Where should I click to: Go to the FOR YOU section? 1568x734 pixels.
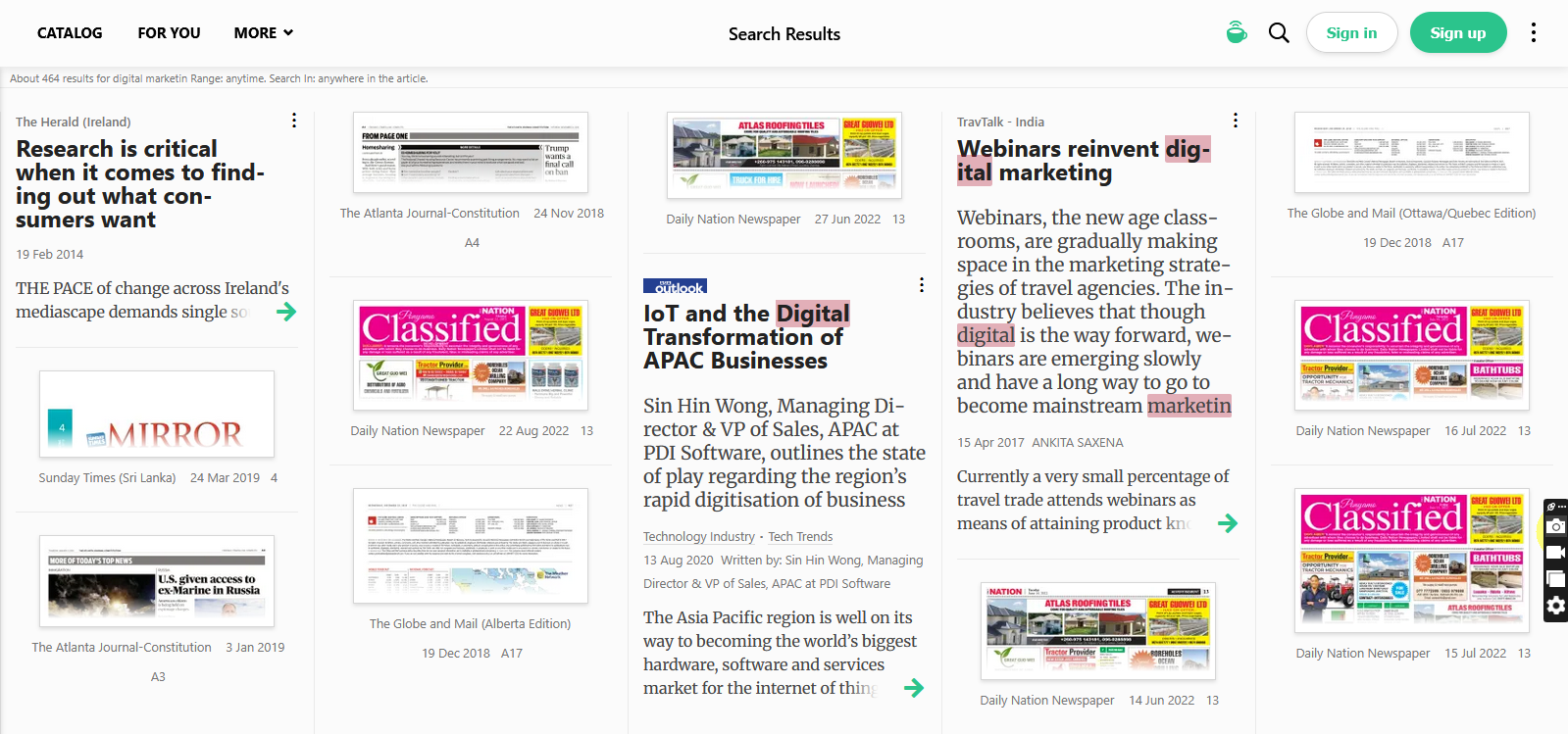(x=169, y=33)
